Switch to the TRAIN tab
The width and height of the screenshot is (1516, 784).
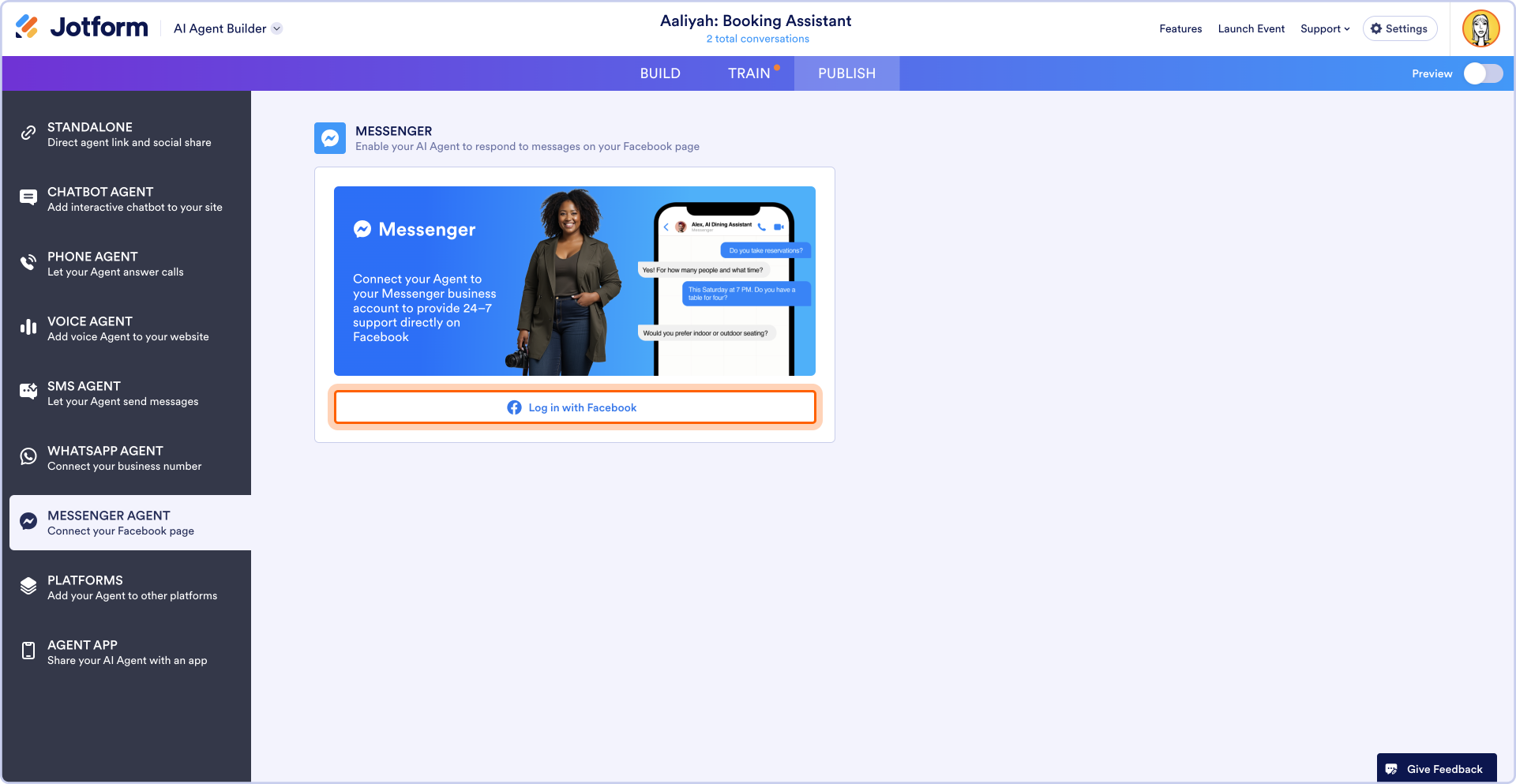click(x=749, y=73)
